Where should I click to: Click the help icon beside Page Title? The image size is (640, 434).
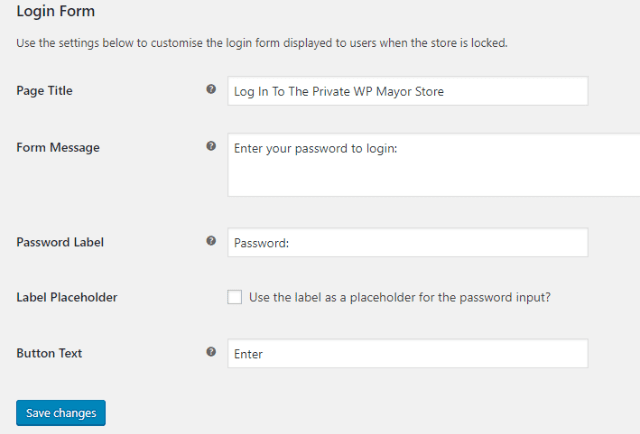(x=211, y=90)
